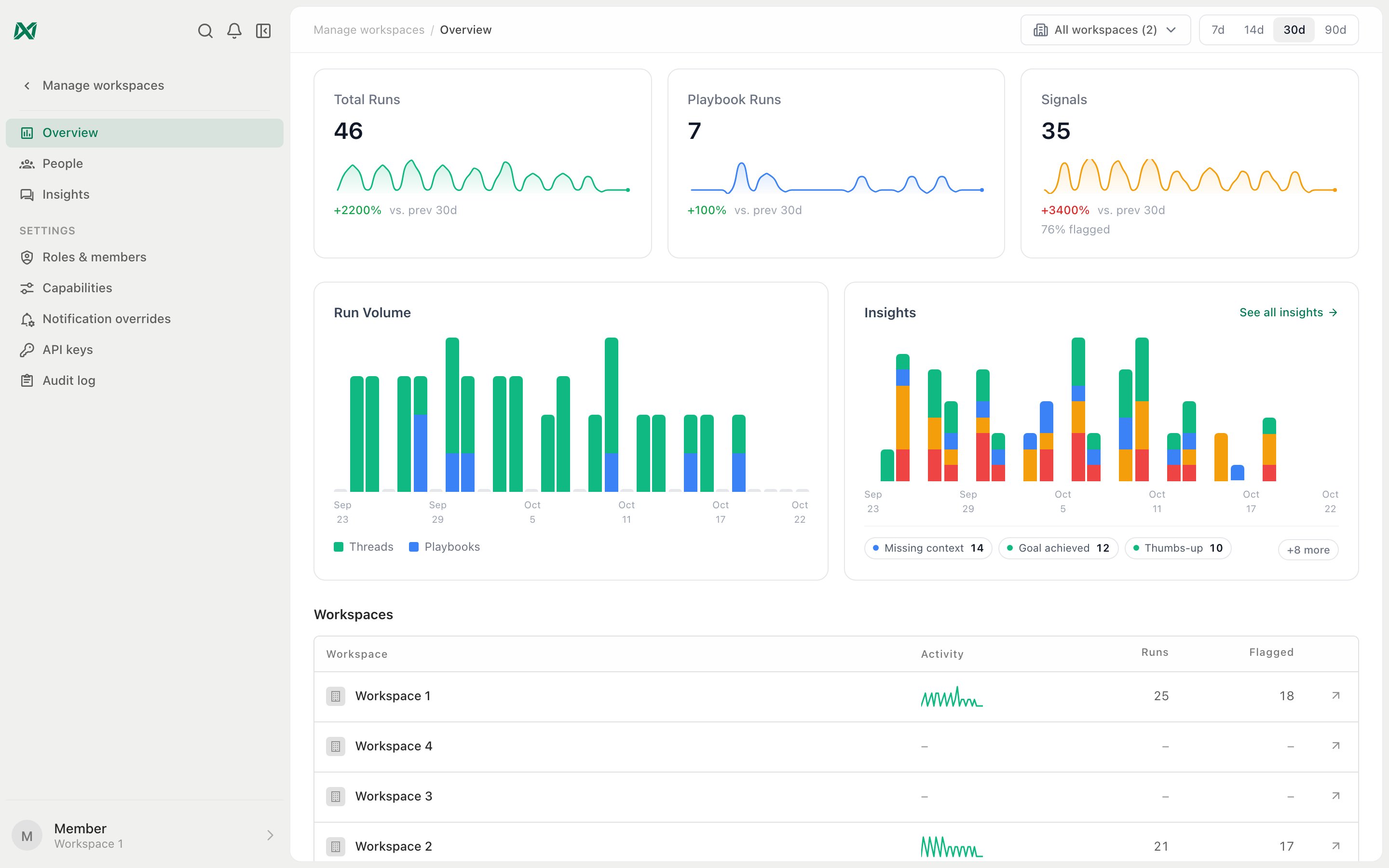The width and height of the screenshot is (1389, 868).
Task: Click Manage workspaces breadcrumb
Action: coord(369,30)
